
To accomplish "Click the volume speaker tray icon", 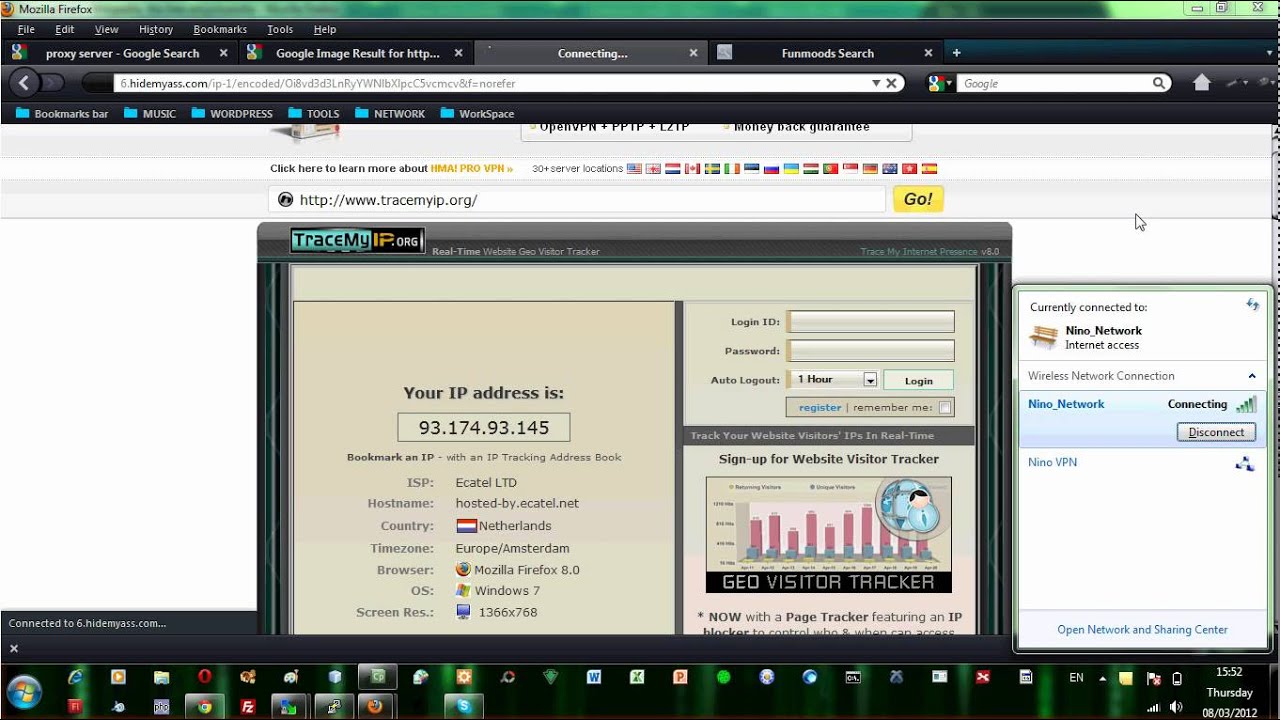I will pyautogui.click(x=1177, y=706).
